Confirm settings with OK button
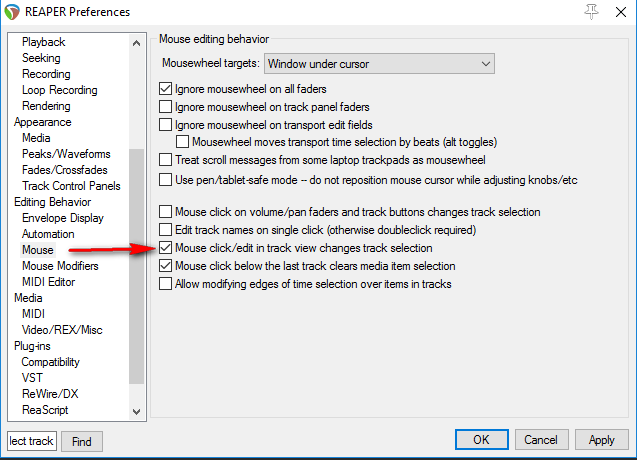This screenshot has width=637, height=460. [x=481, y=440]
